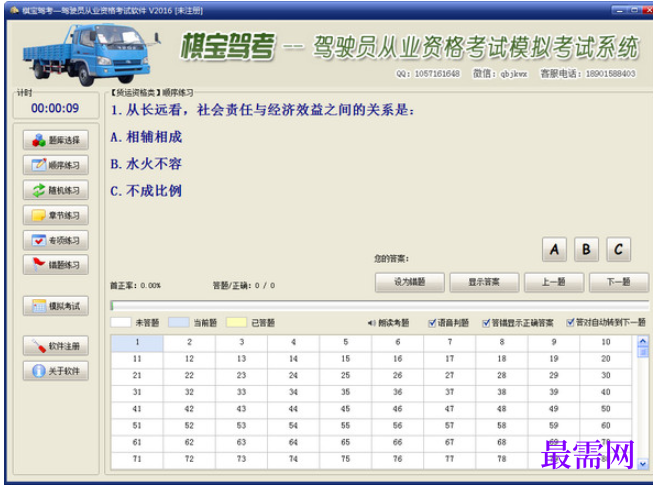The image size is (653, 486).
Task: Click the yellow 已答题 legend swatch
Action: pyautogui.click(x=237, y=323)
